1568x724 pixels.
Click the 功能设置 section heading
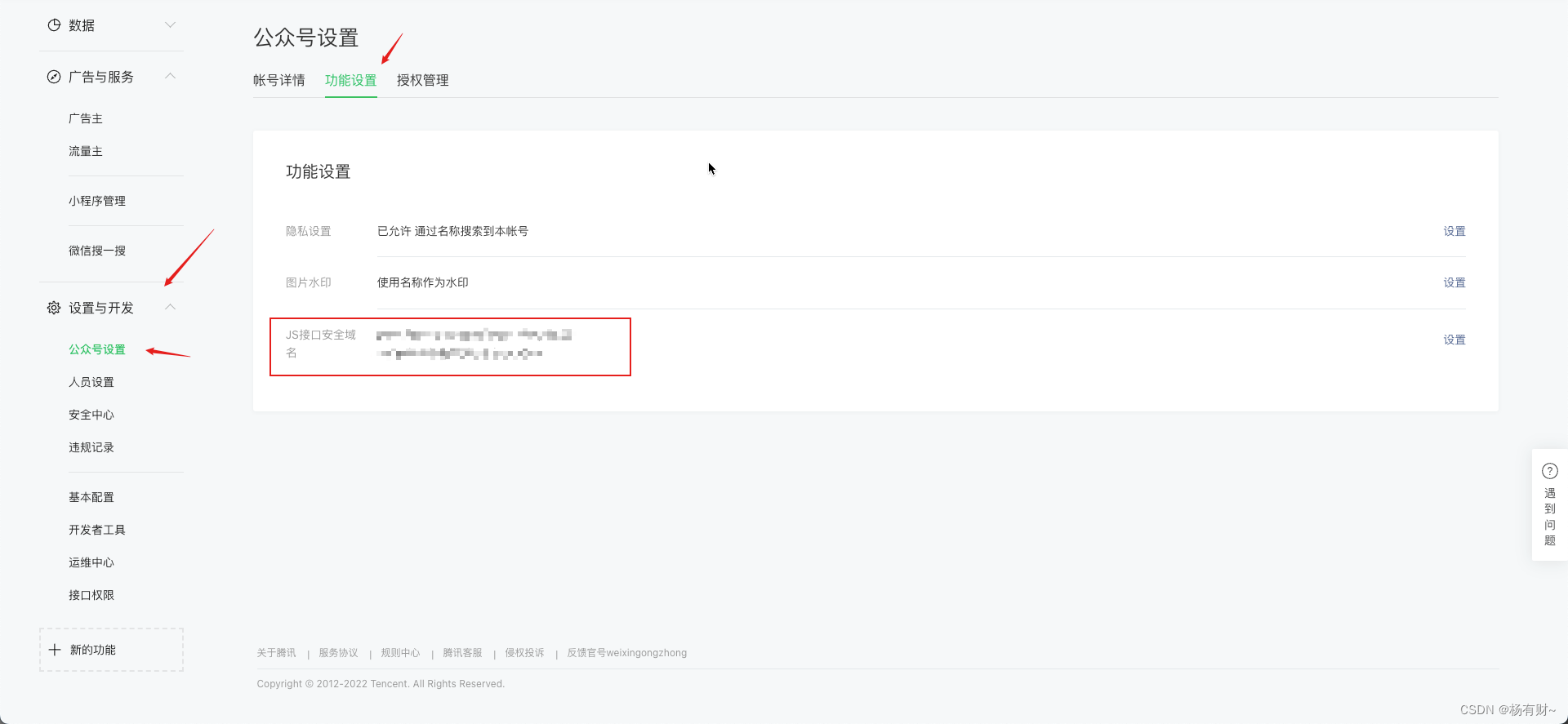click(318, 171)
